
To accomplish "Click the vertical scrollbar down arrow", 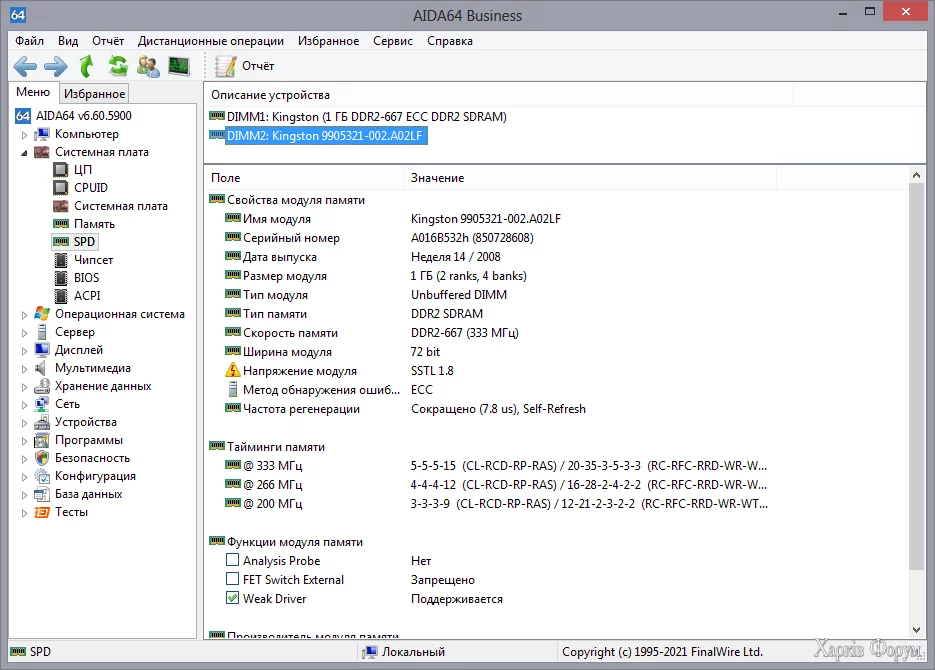I will [x=917, y=629].
